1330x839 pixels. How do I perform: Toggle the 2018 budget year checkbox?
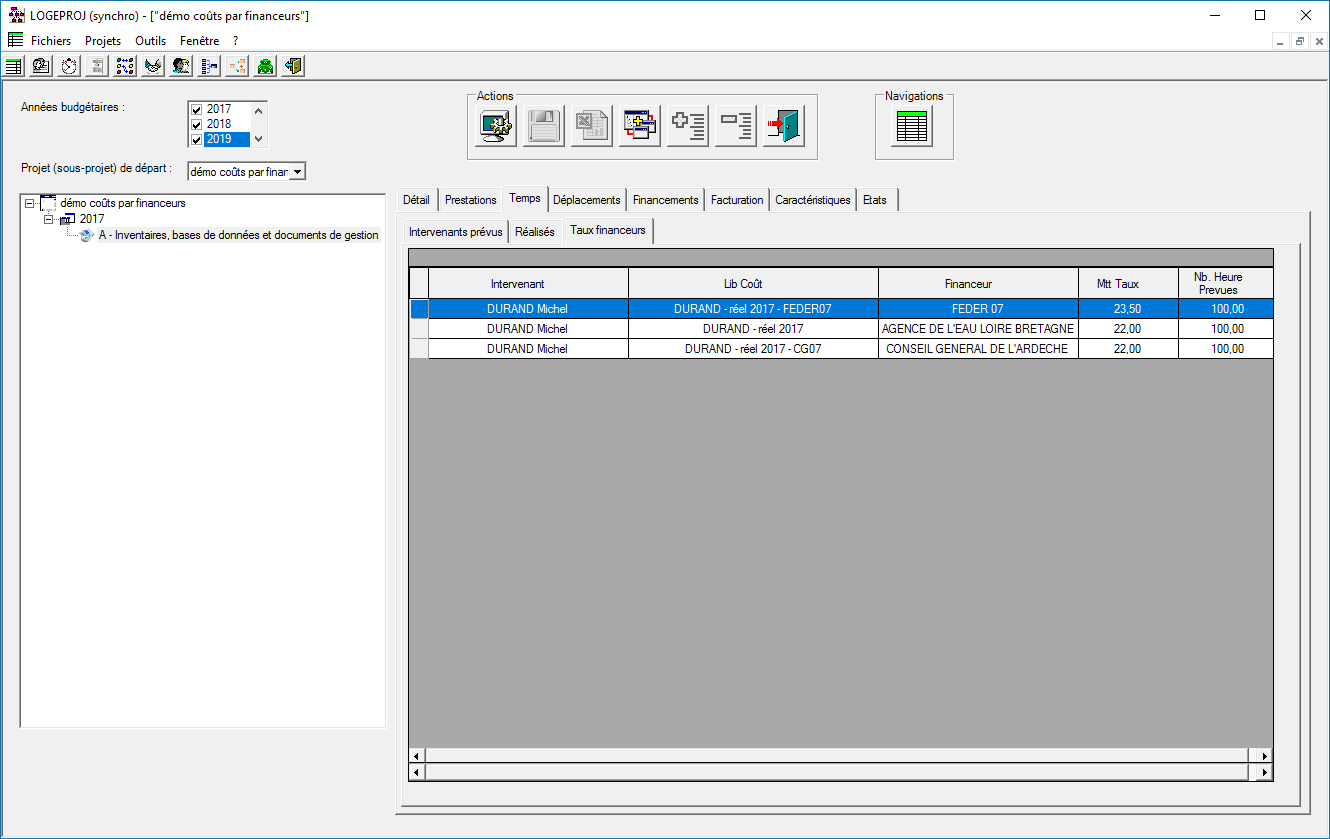[x=196, y=125]
